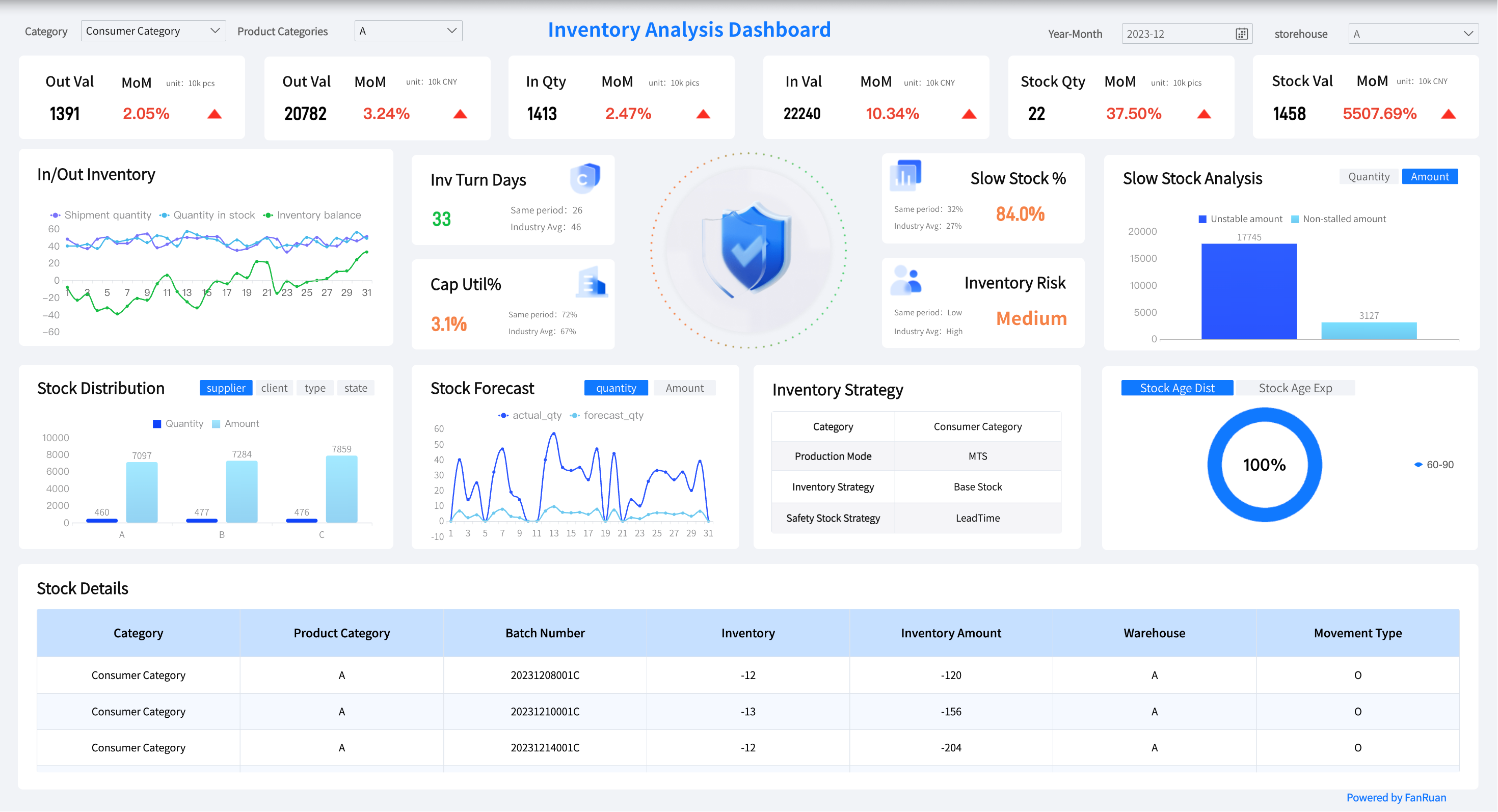The height and width of the screenshot is (812, 1498).
Task: Expand the Product Categories dropdown
Action: 408,32
